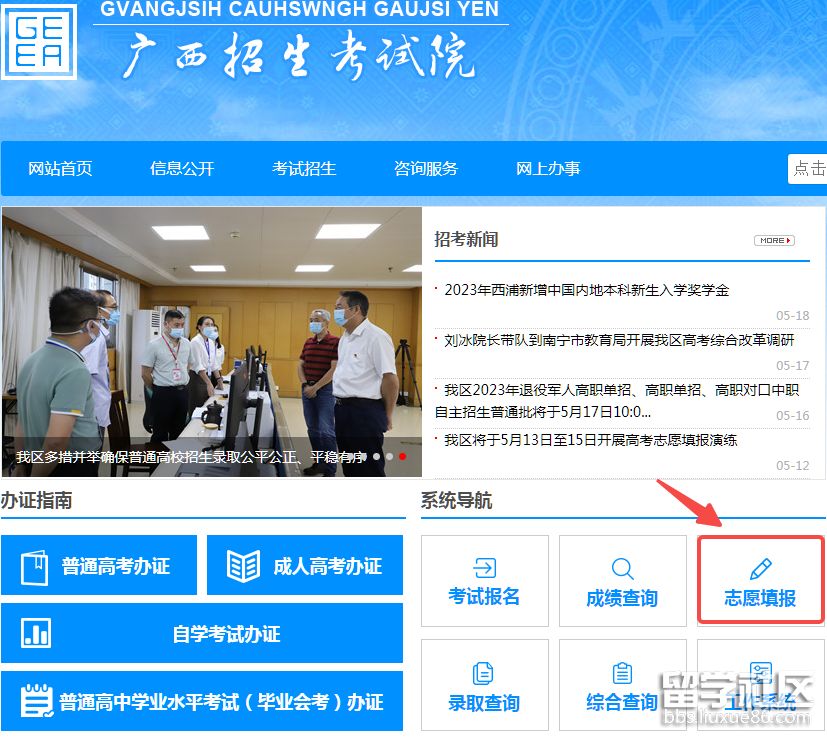The image size is (827, 739).
Task: Click MORE button beside 招考新闻
Action: pyautogui.click(x=774, y=240)
